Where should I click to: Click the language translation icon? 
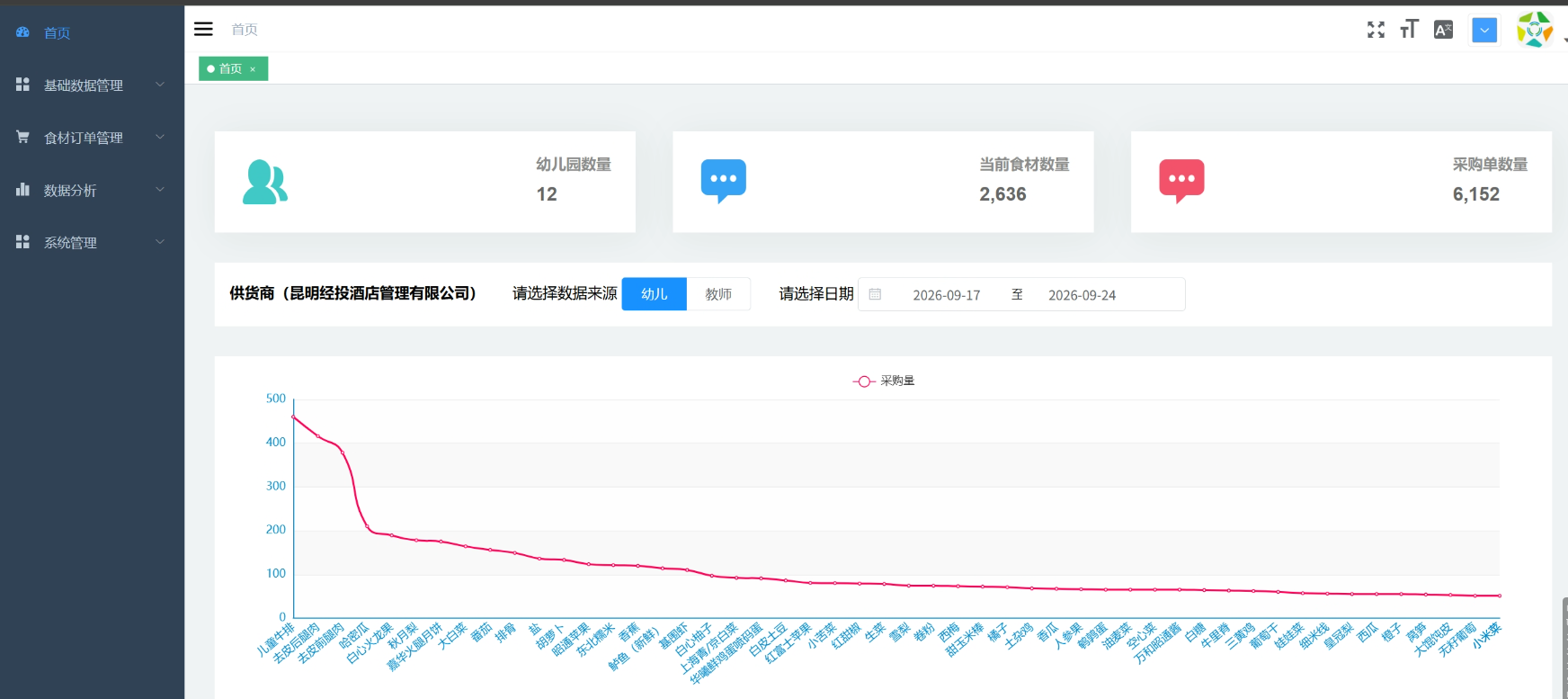coord(1443,30)
